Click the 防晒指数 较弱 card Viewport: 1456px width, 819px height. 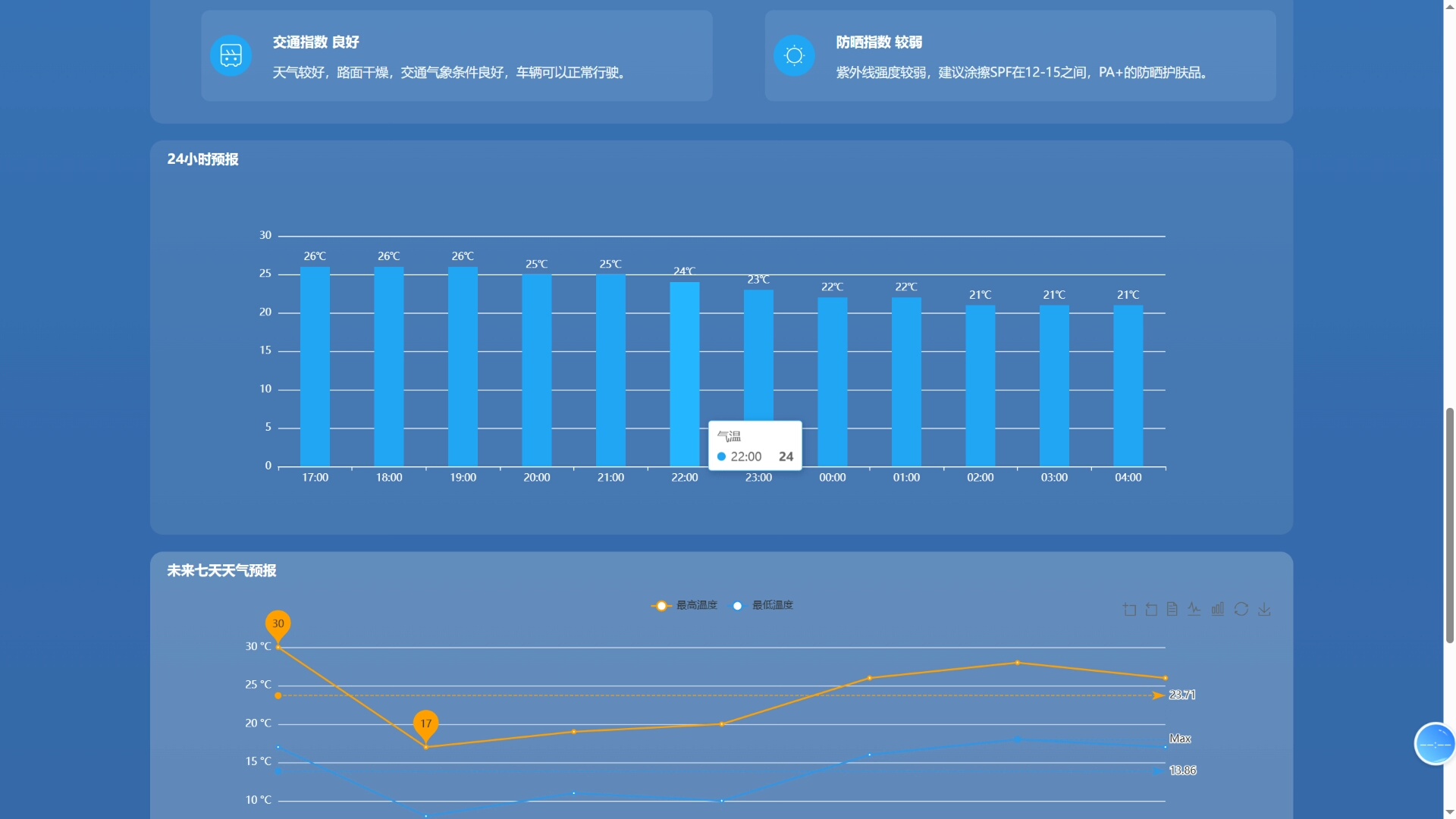(x=1020, y=56)
